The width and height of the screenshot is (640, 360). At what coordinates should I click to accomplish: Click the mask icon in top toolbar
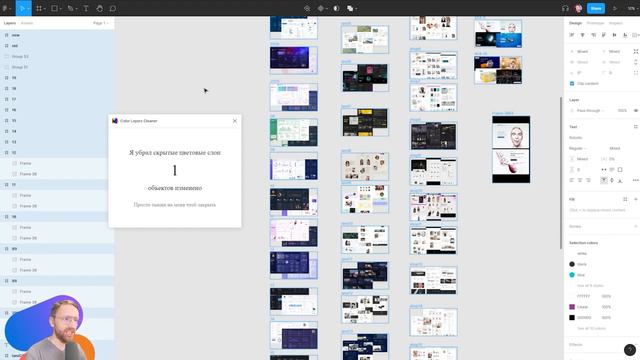pos(336,8)
